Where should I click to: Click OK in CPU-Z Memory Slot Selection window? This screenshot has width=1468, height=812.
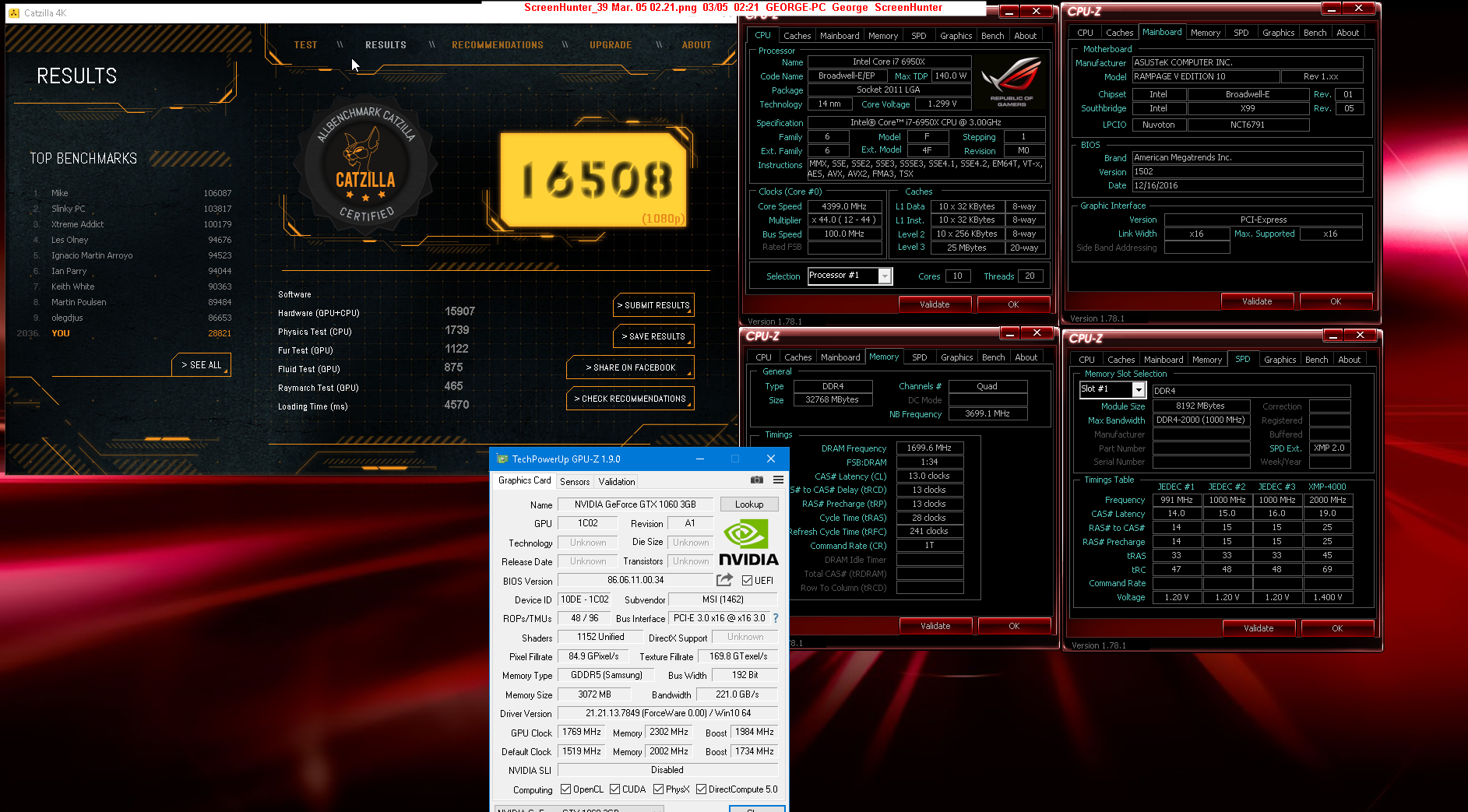1337,628
